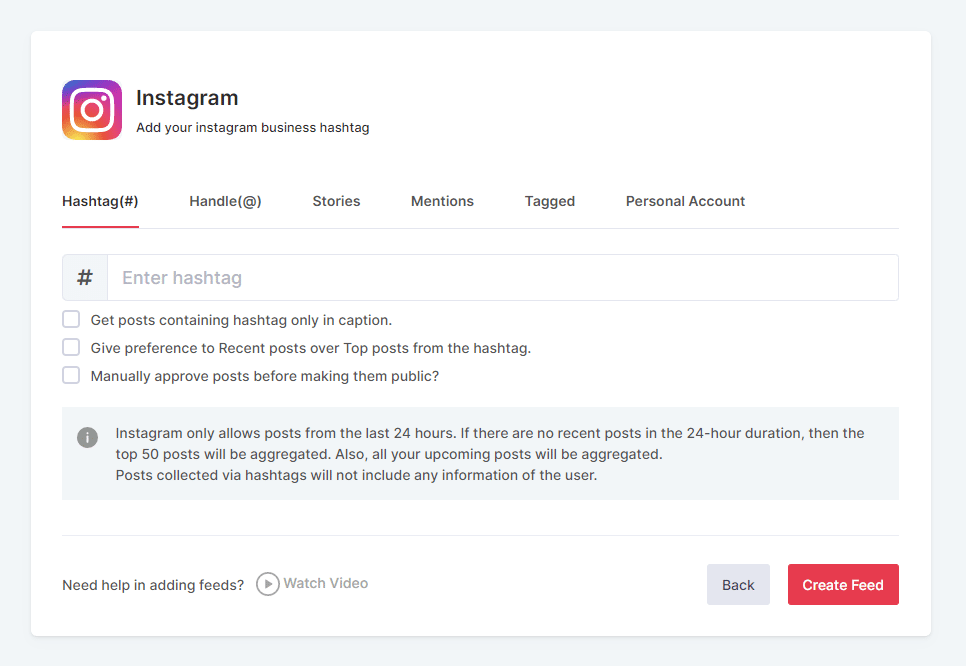The height and width of the screenshot is (666, 966).
Task: Click the Instagram heading title
Action: (x=187, y=98)
